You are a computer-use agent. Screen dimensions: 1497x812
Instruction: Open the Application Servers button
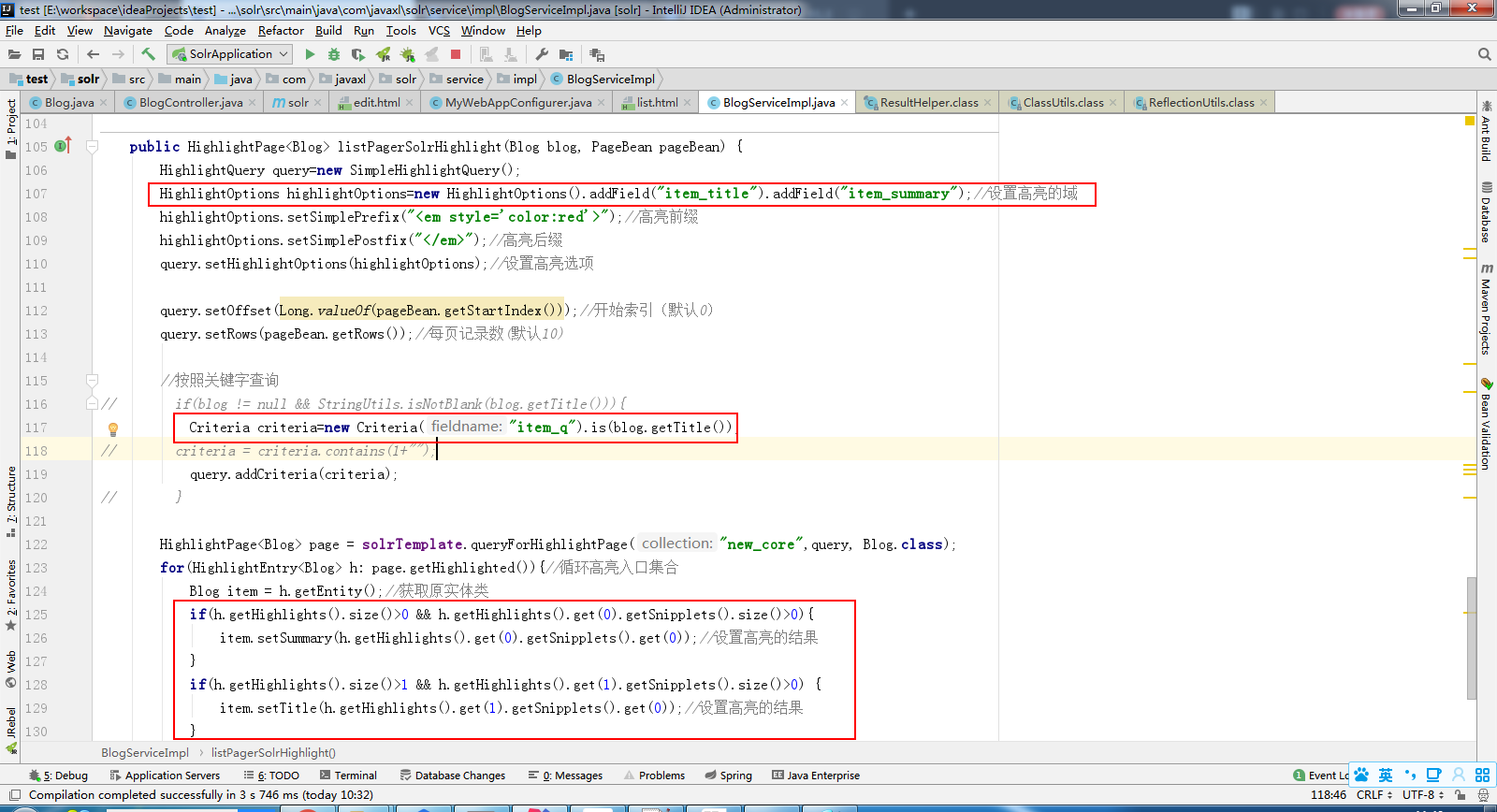(165, 775)
